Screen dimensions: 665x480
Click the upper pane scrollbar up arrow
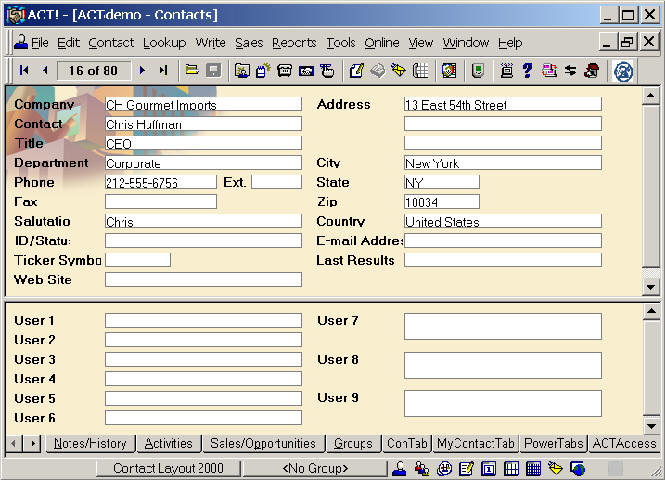tap(651, 96)
